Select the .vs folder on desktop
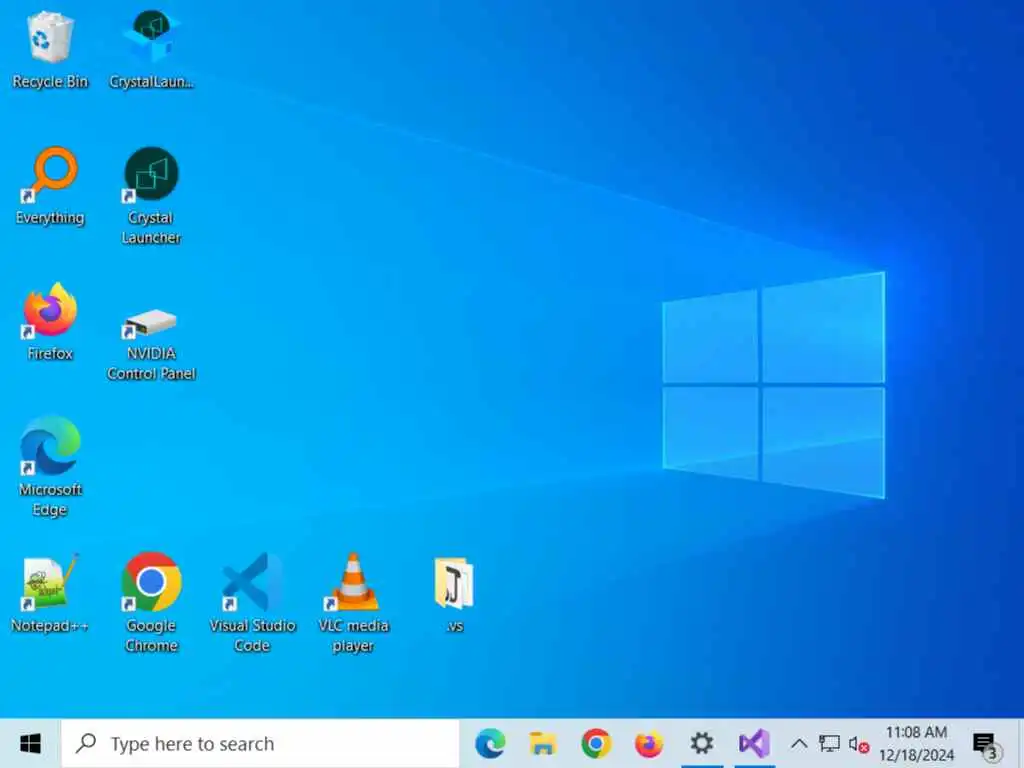This screenshot has height=768, width=1024. click(455, 595)
